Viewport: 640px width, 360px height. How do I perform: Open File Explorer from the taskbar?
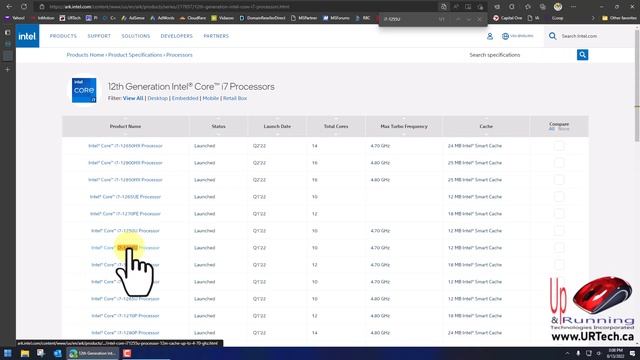coord(25,353)
